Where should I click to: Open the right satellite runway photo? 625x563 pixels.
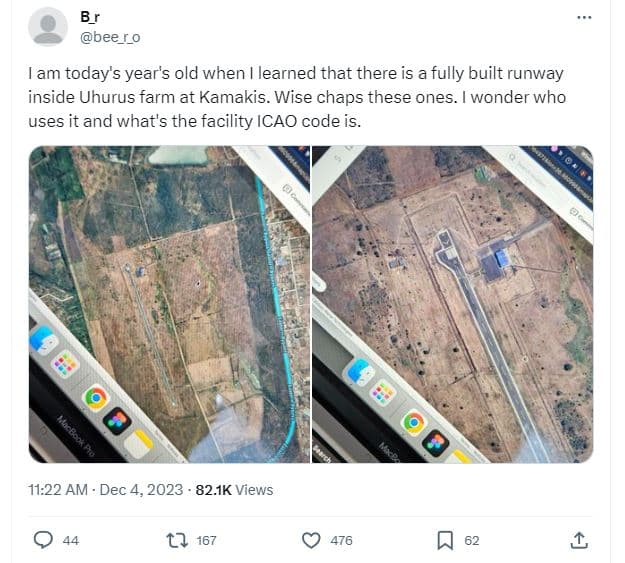tap(452, 304)
